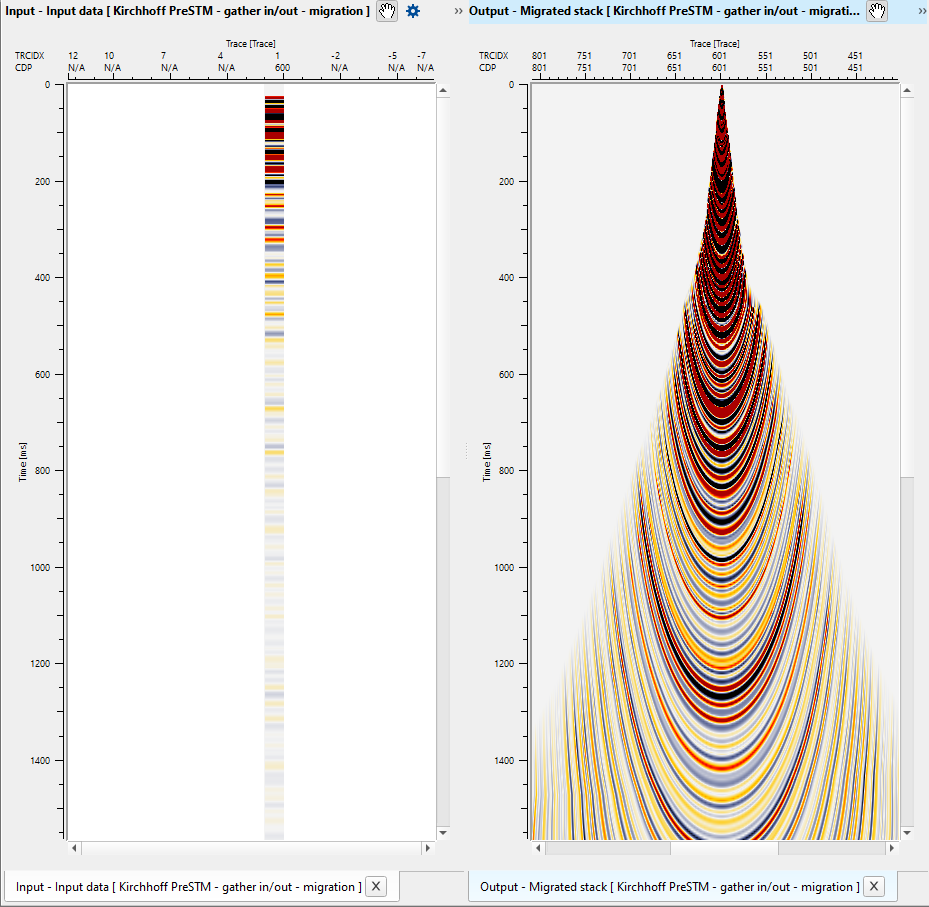Close the Output Migrated stack tab
This screenshot has width=929, height=907.
tap(874, 887)
